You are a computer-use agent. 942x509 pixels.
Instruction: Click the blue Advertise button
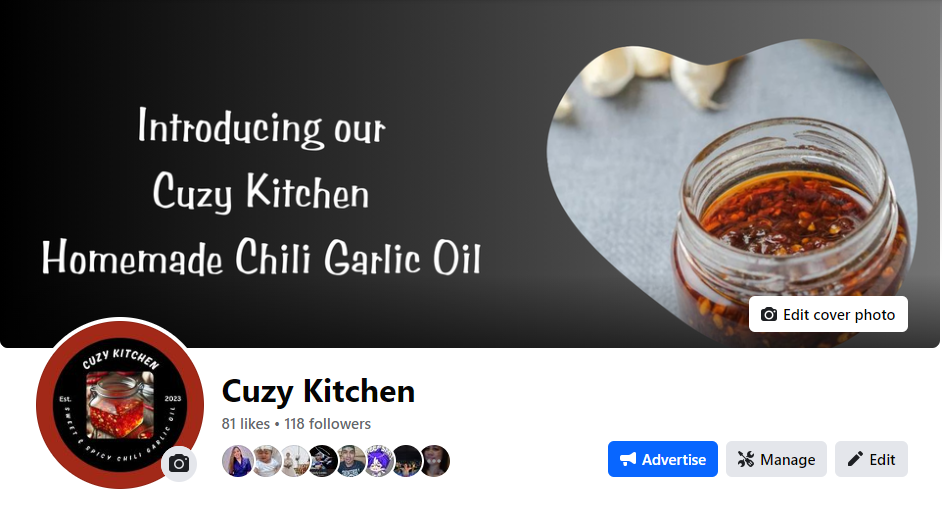(663, 459)
